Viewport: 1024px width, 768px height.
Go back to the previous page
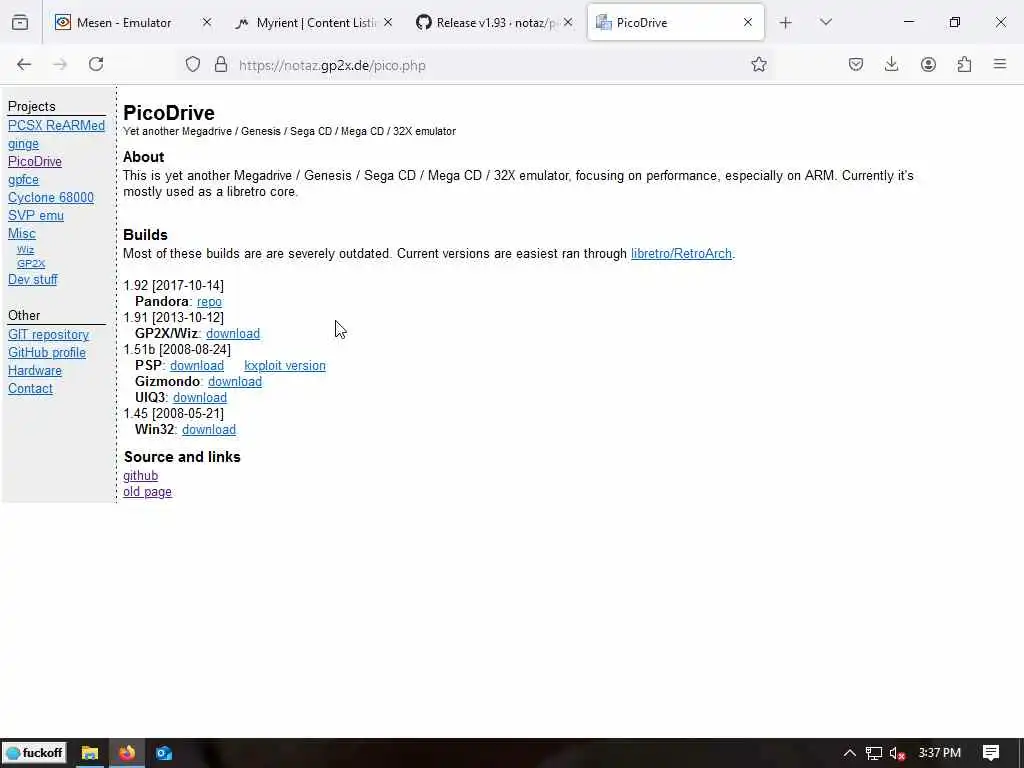pyautogui.click(x=24, y=64)
